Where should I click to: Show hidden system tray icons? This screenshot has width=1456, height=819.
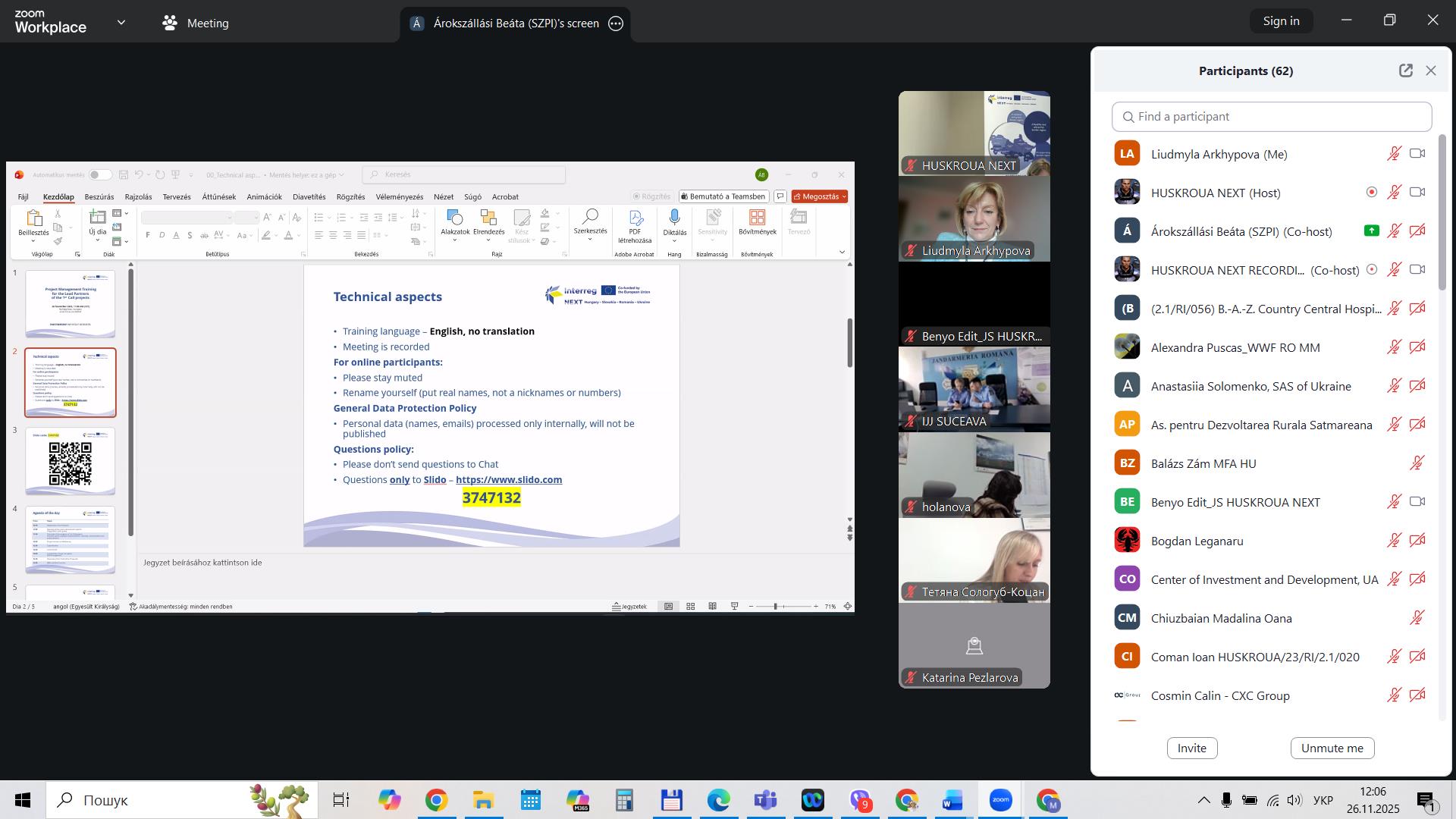[1203, 800]
